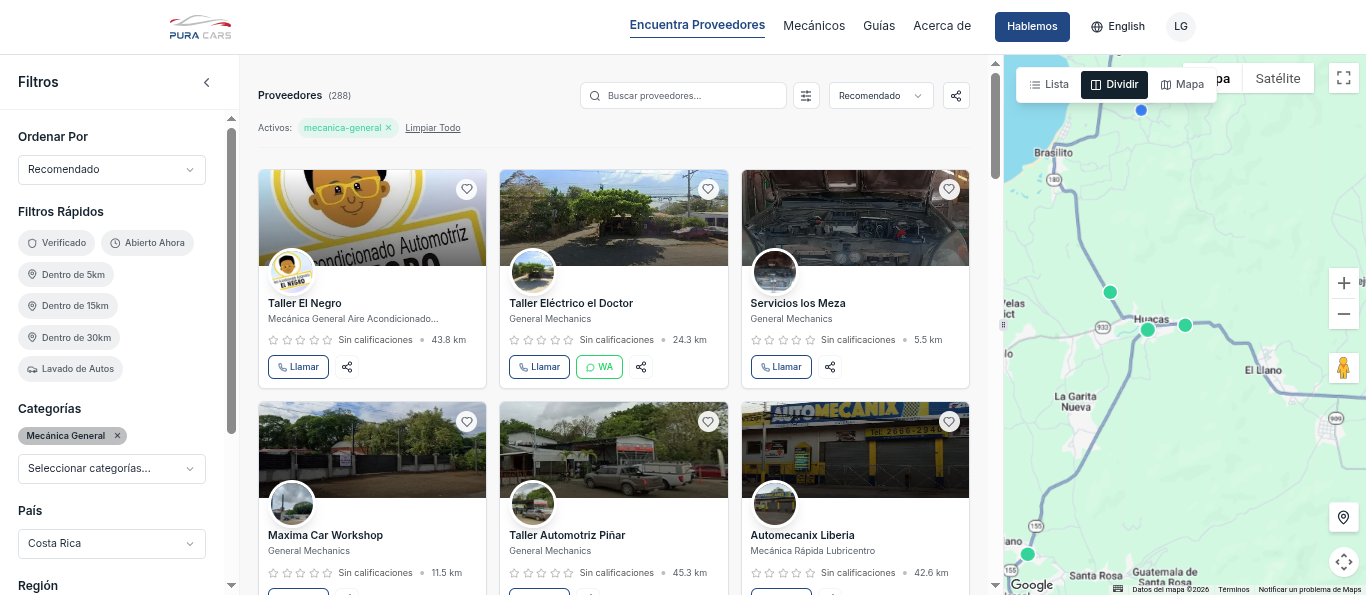Zoom in on the map
The image size is (1366, 595).
tap(1344, 283)
